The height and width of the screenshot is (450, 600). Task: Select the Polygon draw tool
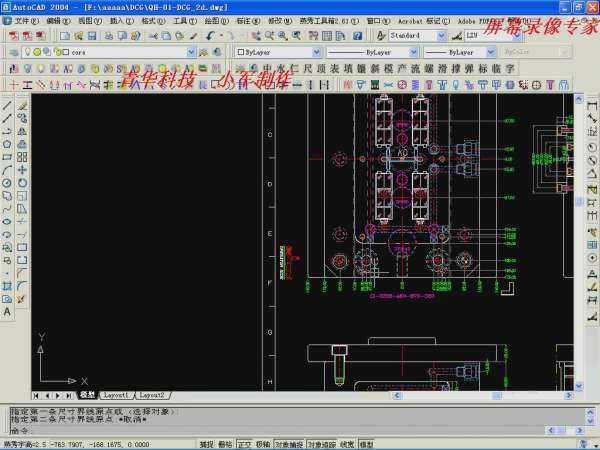click(7, 144)
